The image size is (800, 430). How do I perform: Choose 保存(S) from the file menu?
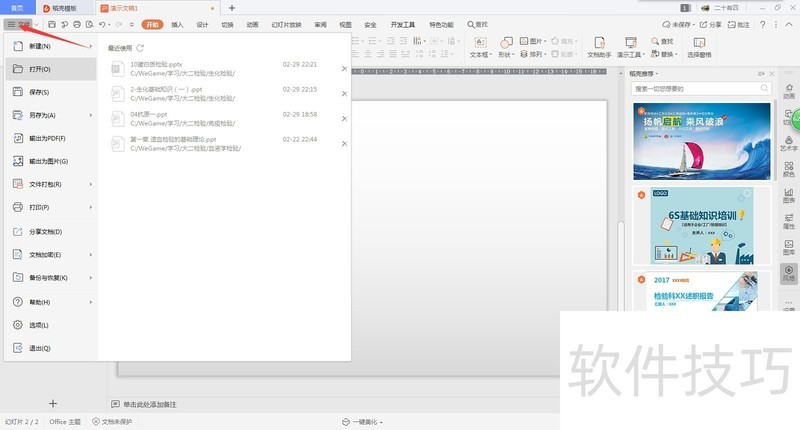[x=51, y=92]
